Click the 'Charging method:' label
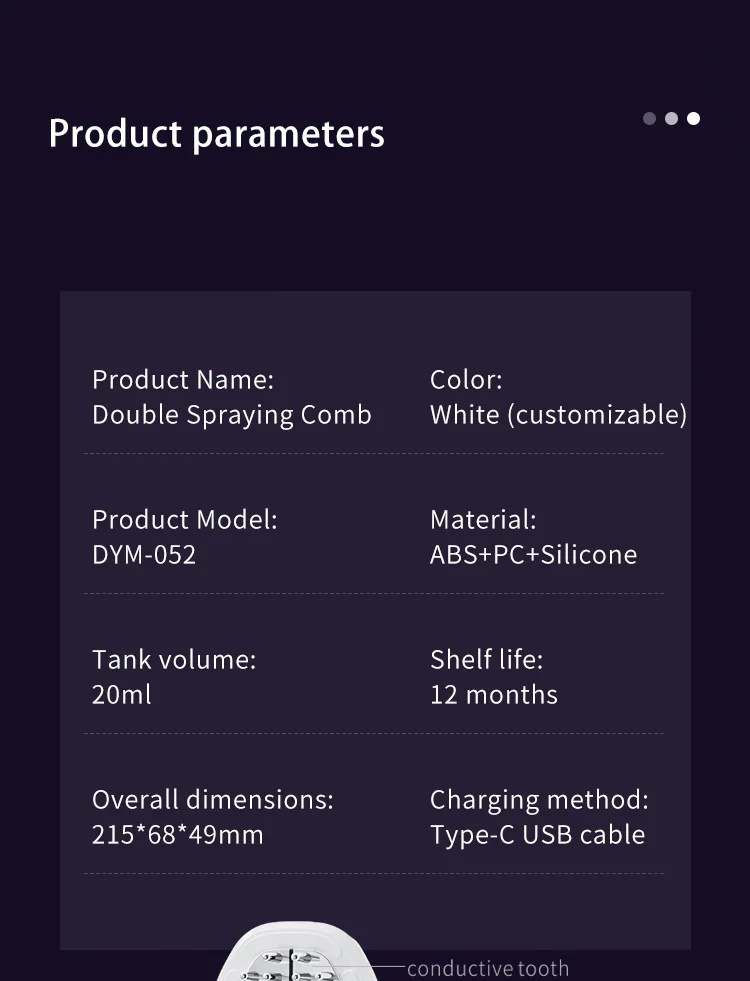 [539, 800]
